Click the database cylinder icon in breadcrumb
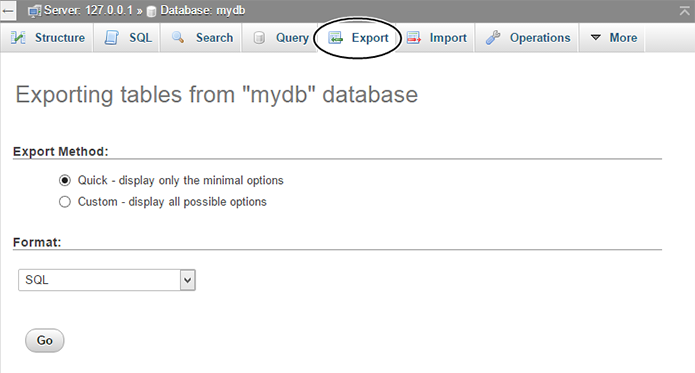Image resolution: width=695 pixels, height=373 pixels. (152, 12)
